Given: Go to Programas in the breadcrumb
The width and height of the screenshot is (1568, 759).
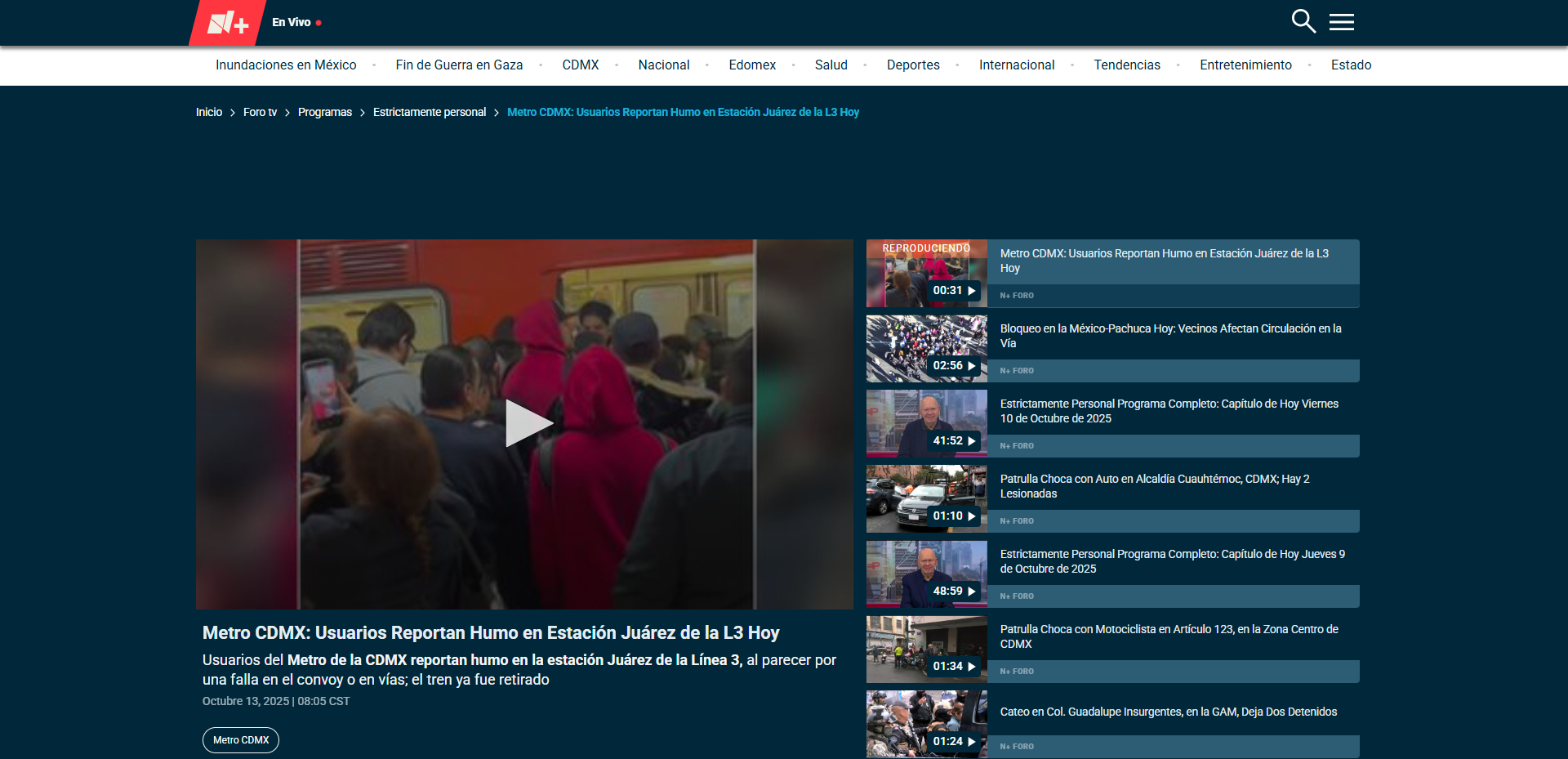Looking at the screenshot, I should [325, 112].
